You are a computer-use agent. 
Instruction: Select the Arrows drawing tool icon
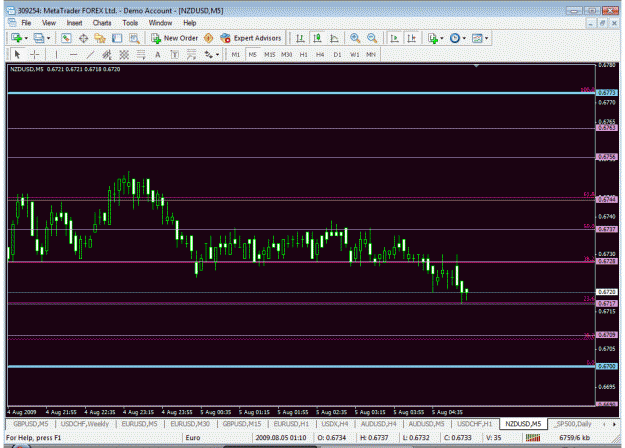(208, 55)
